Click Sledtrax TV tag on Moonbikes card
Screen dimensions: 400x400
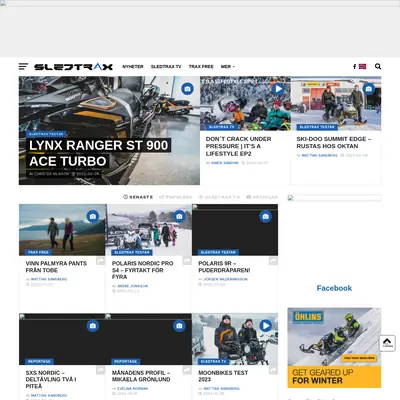point(214,362)
